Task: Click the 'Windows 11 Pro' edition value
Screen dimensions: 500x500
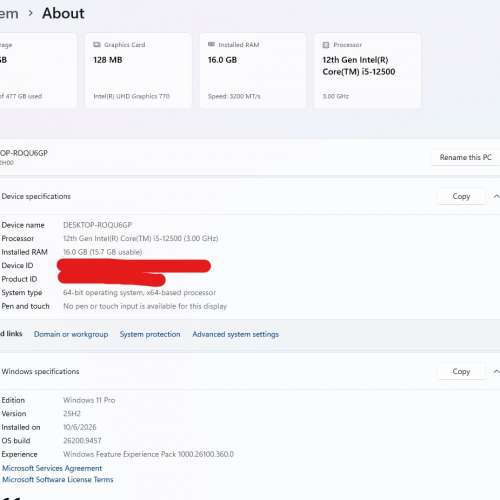Action: click(89, 400)
